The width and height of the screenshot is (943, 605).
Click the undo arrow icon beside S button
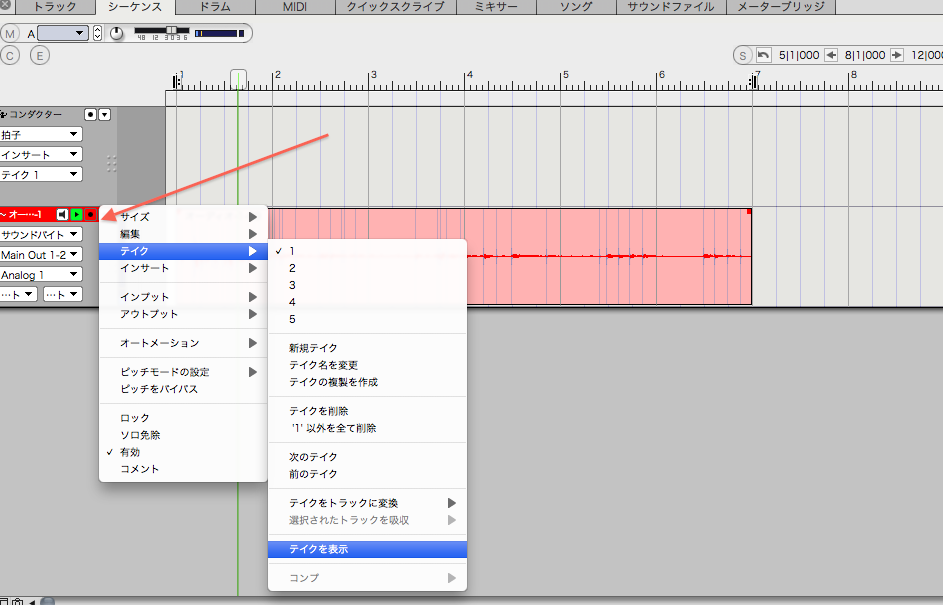pos(764,55)
